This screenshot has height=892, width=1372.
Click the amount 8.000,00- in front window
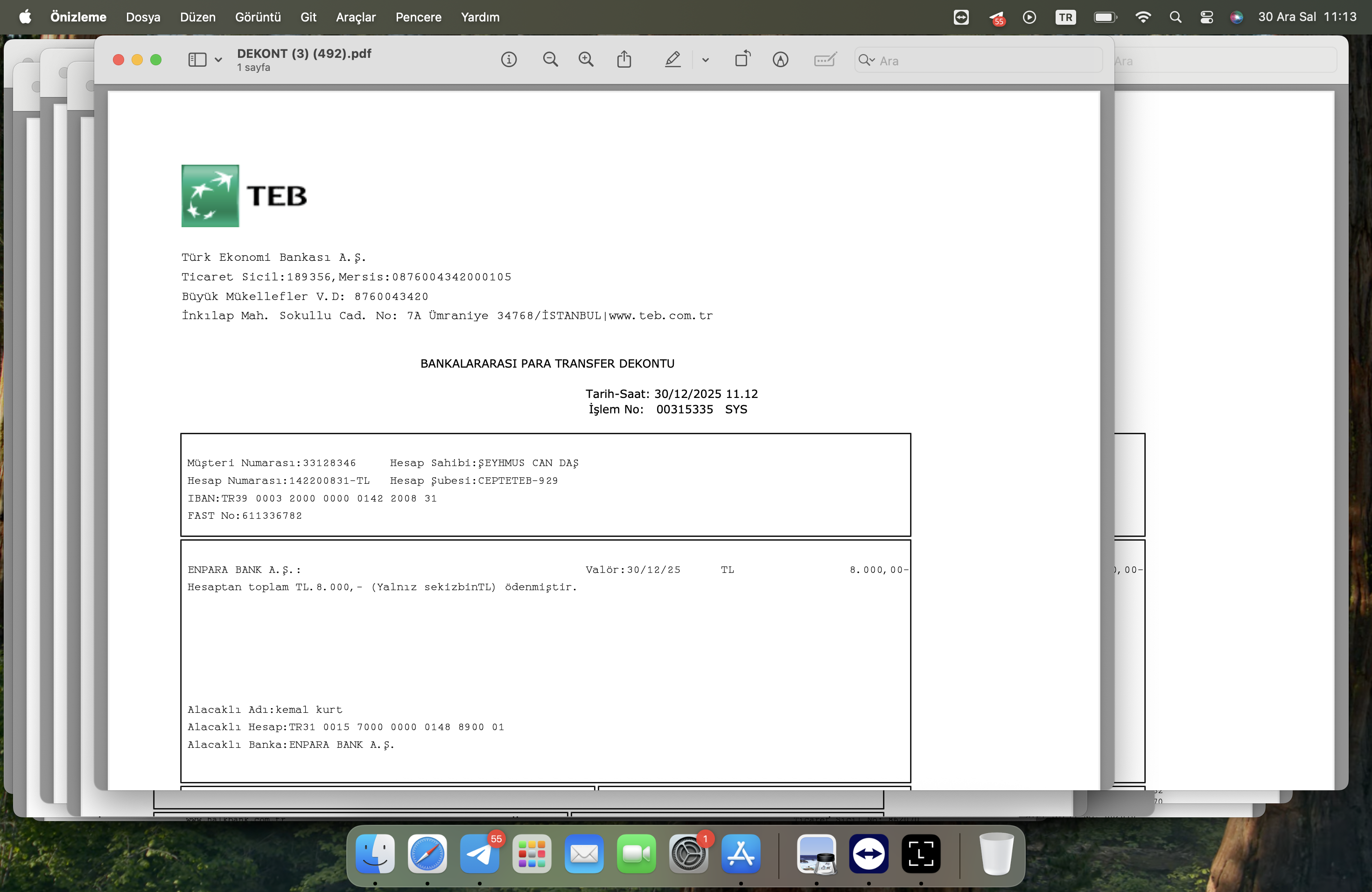coord(879,570)
